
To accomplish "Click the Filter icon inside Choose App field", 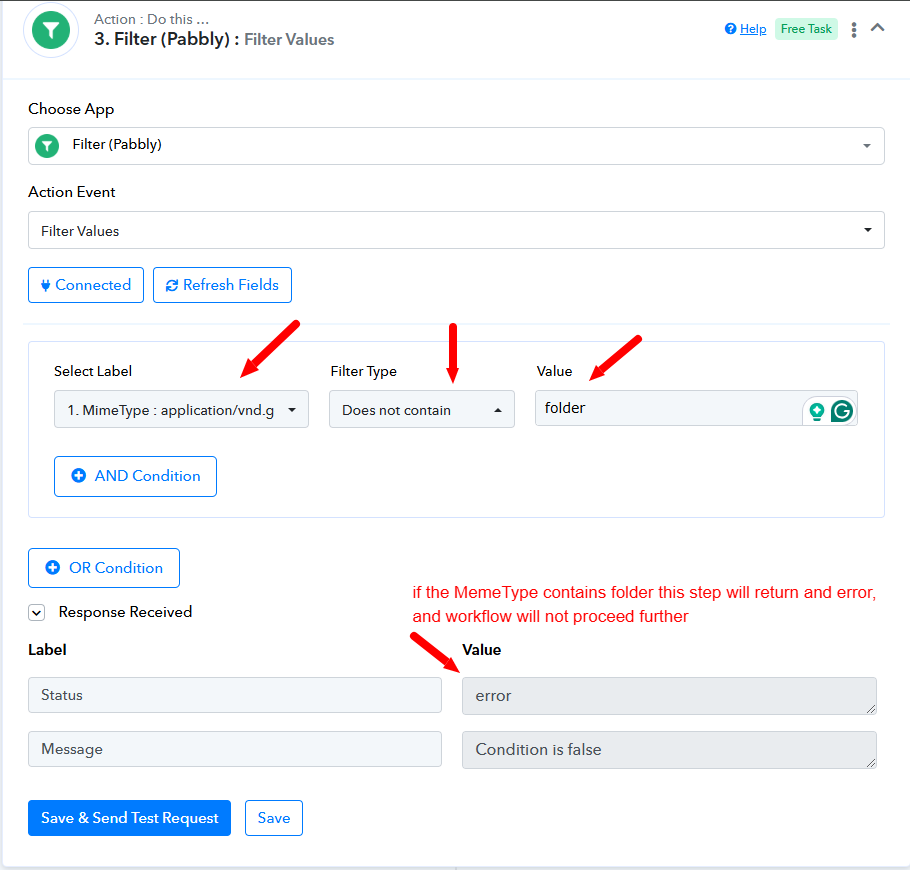I will pyautogui.click(x=47, y=146).
